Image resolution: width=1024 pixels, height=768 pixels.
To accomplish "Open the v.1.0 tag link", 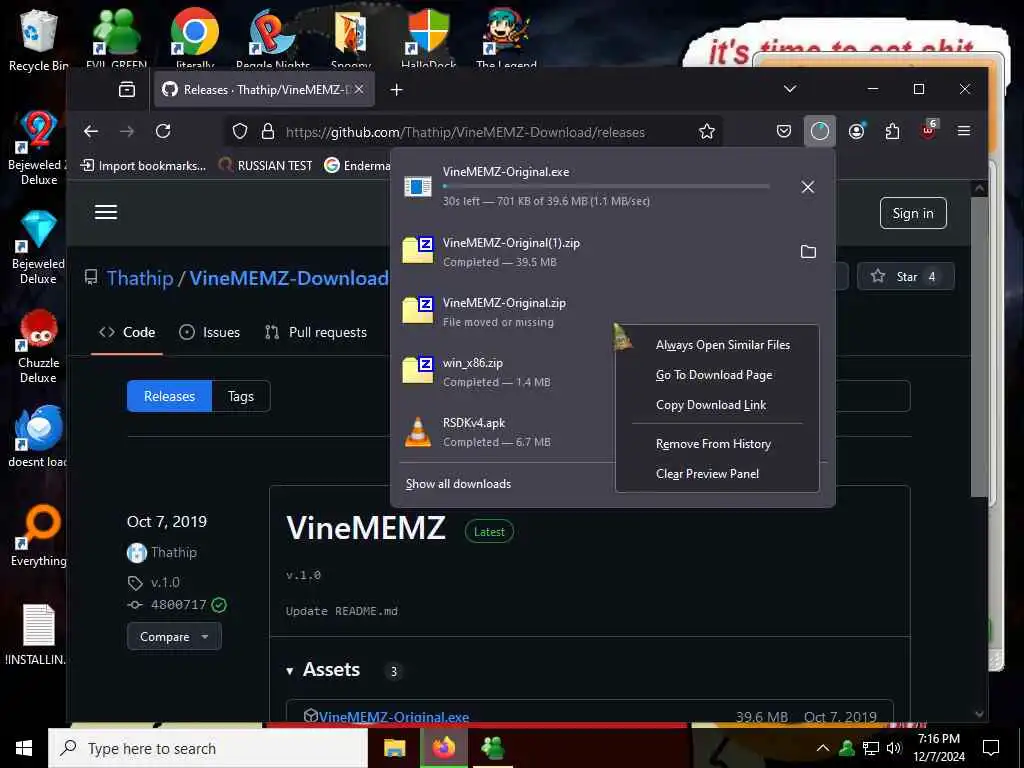I will (x=165, y=582).
